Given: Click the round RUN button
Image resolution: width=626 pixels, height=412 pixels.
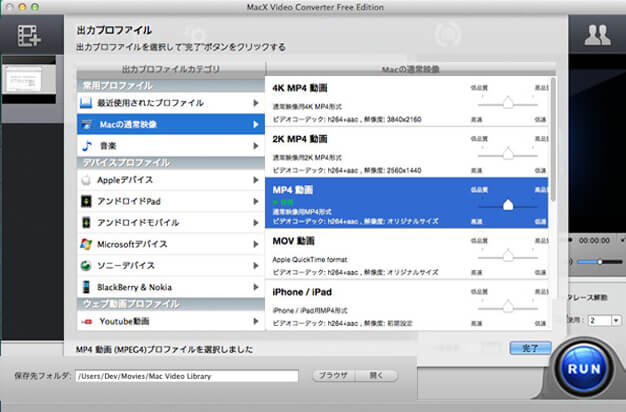Looking at the screenshot, I should 583,368.
